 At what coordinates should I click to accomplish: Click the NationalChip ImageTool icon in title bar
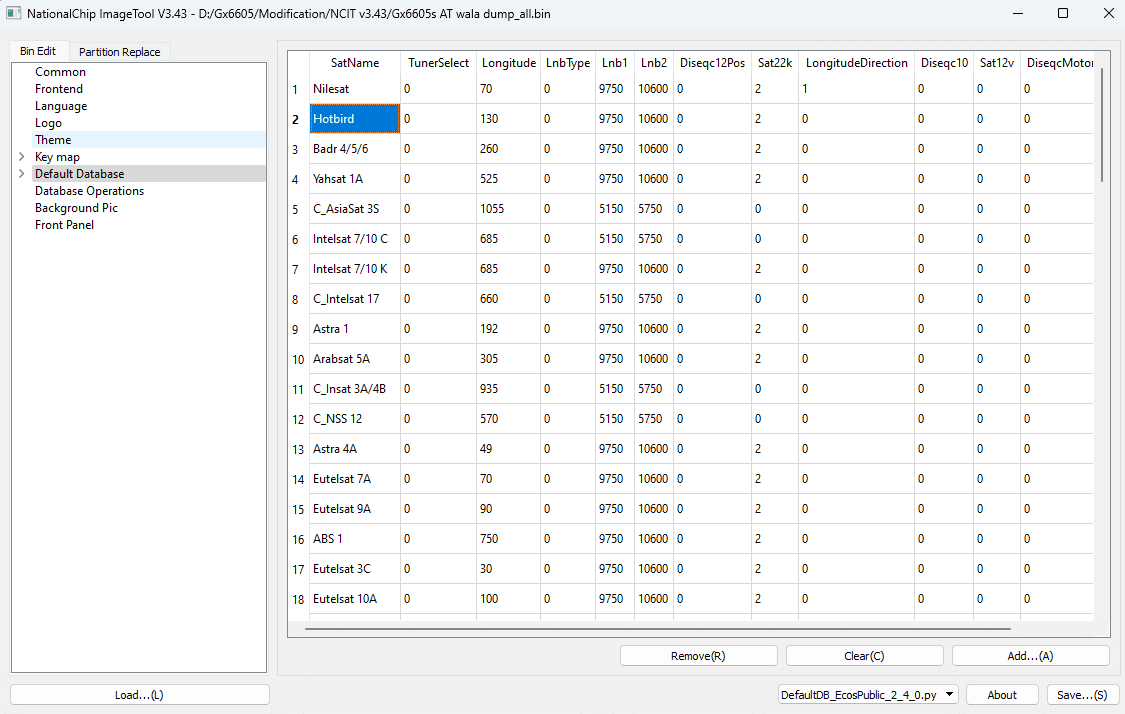point(13,14)
